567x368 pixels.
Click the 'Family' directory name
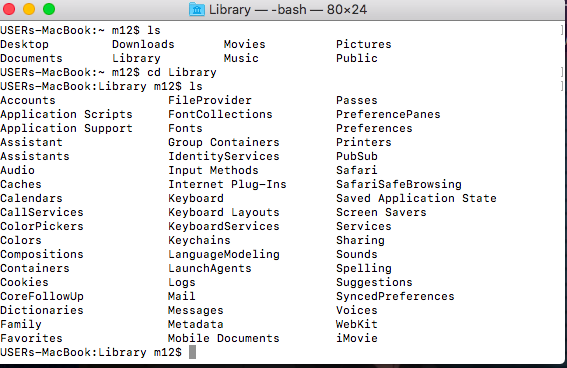coord(21,325)
